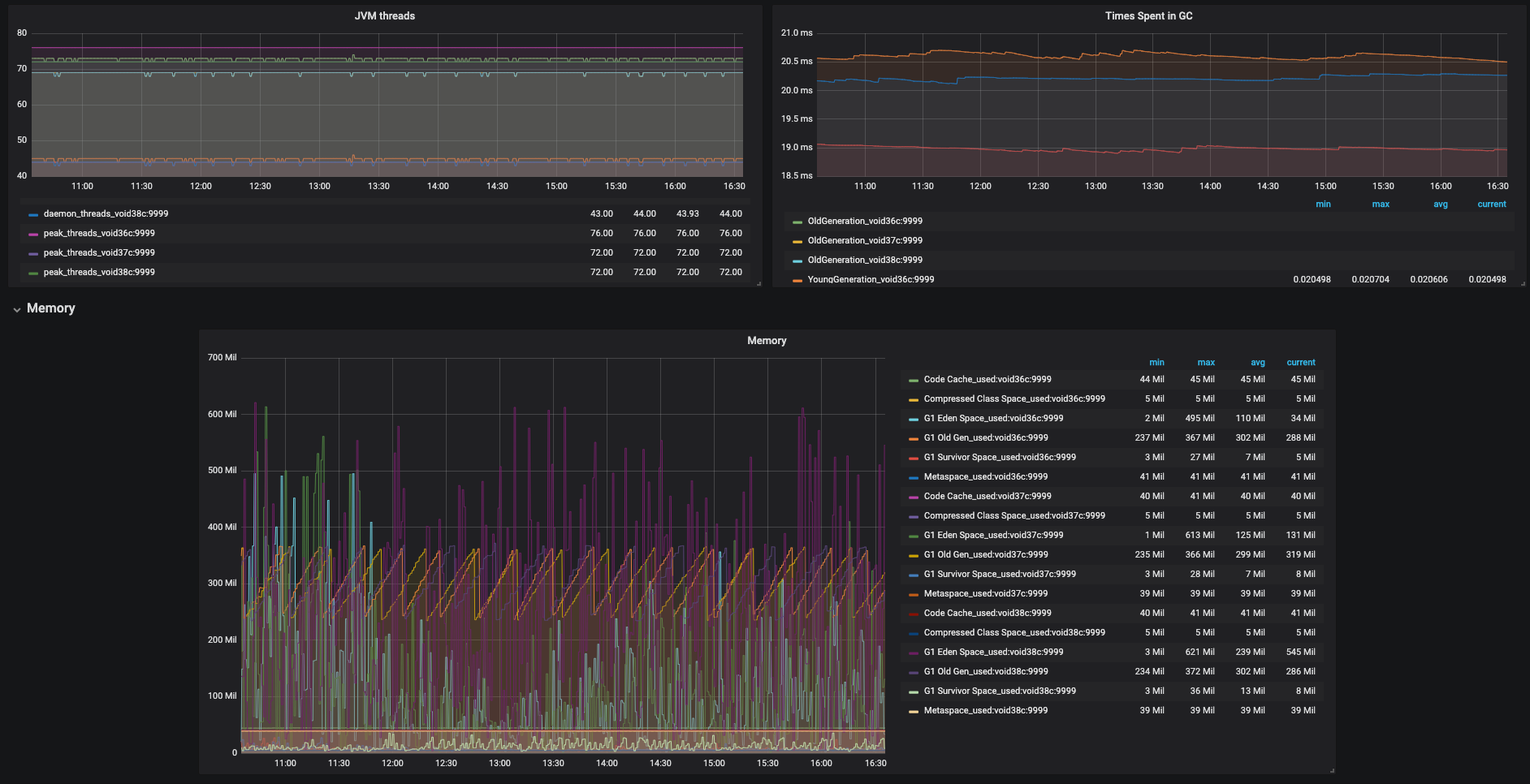Click the color icon for G1 Old Gen_used:void38c:9999
This screenshot has width=1530, height=784.
pyautogui.click(x=915, y=671)
